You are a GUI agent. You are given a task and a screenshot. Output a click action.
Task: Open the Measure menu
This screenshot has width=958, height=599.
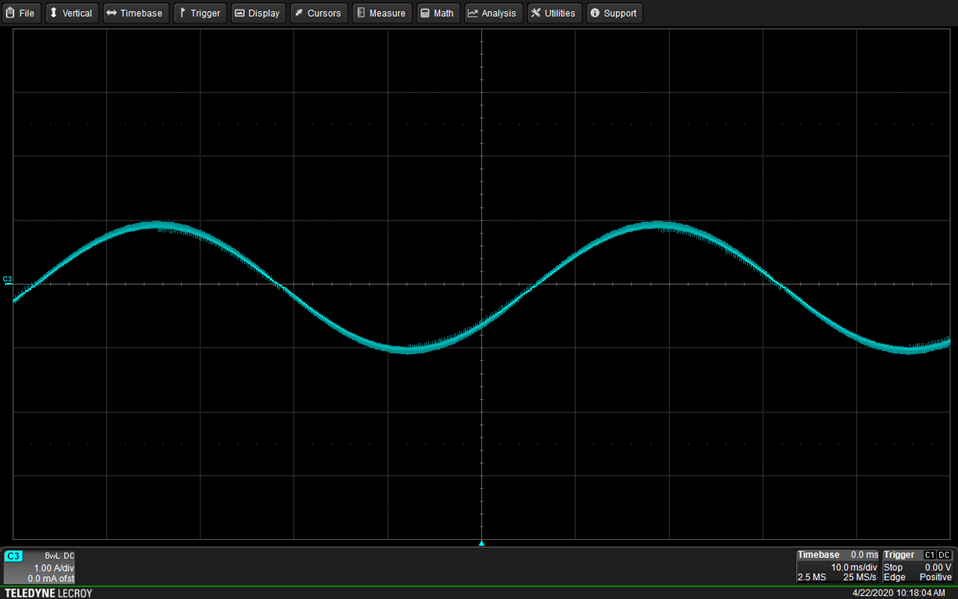tap(381, 13)
